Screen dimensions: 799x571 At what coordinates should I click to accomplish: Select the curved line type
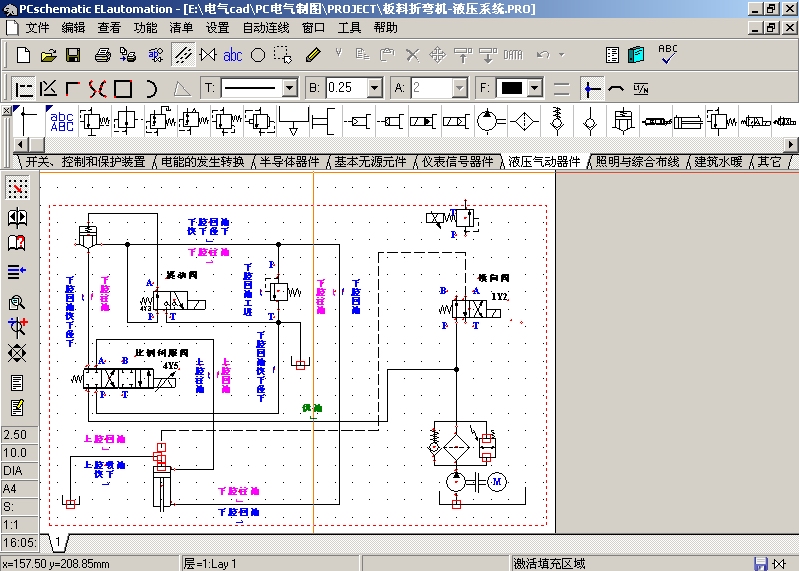point(97,89)
